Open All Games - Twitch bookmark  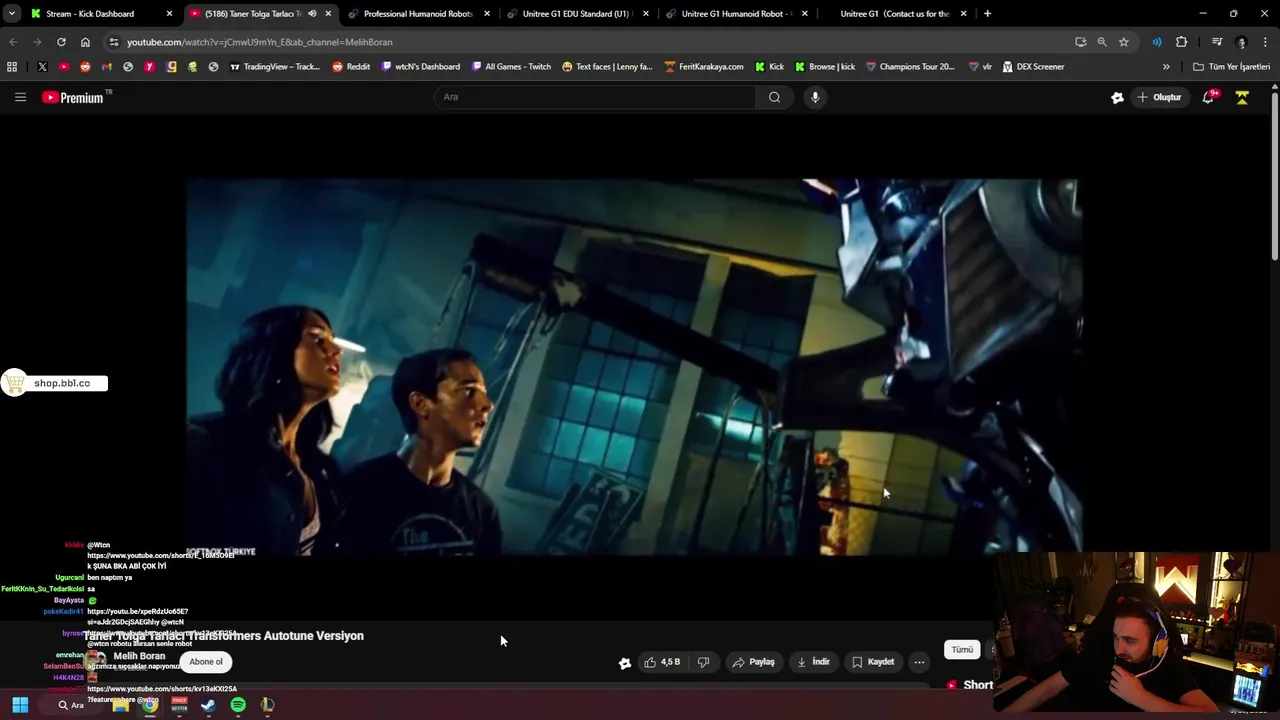(x=511, y=67)
